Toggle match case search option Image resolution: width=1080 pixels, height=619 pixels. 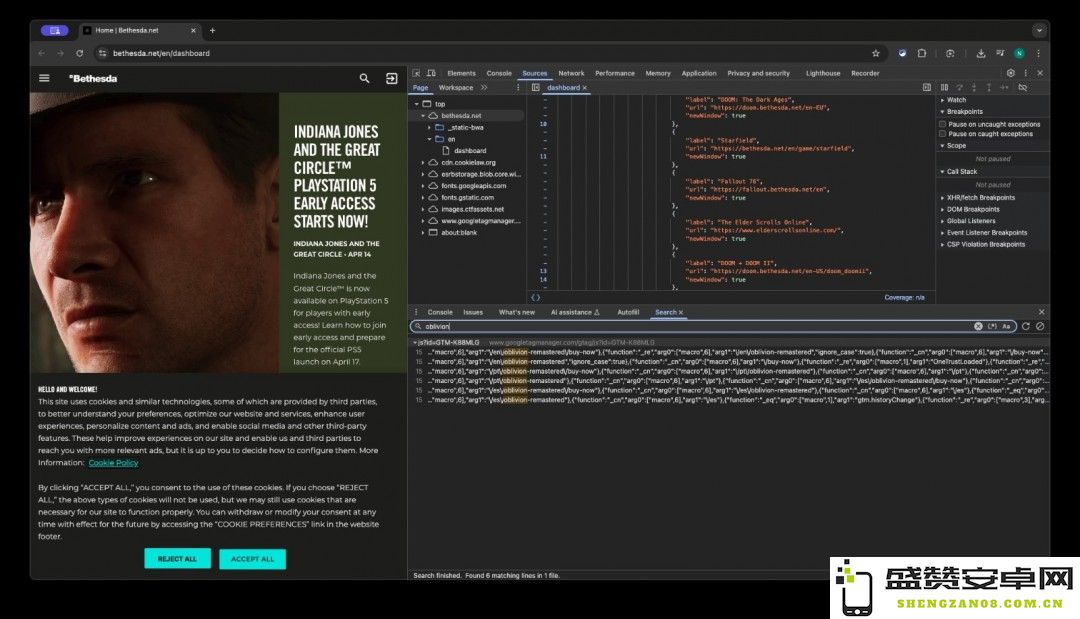(1006, 326)
